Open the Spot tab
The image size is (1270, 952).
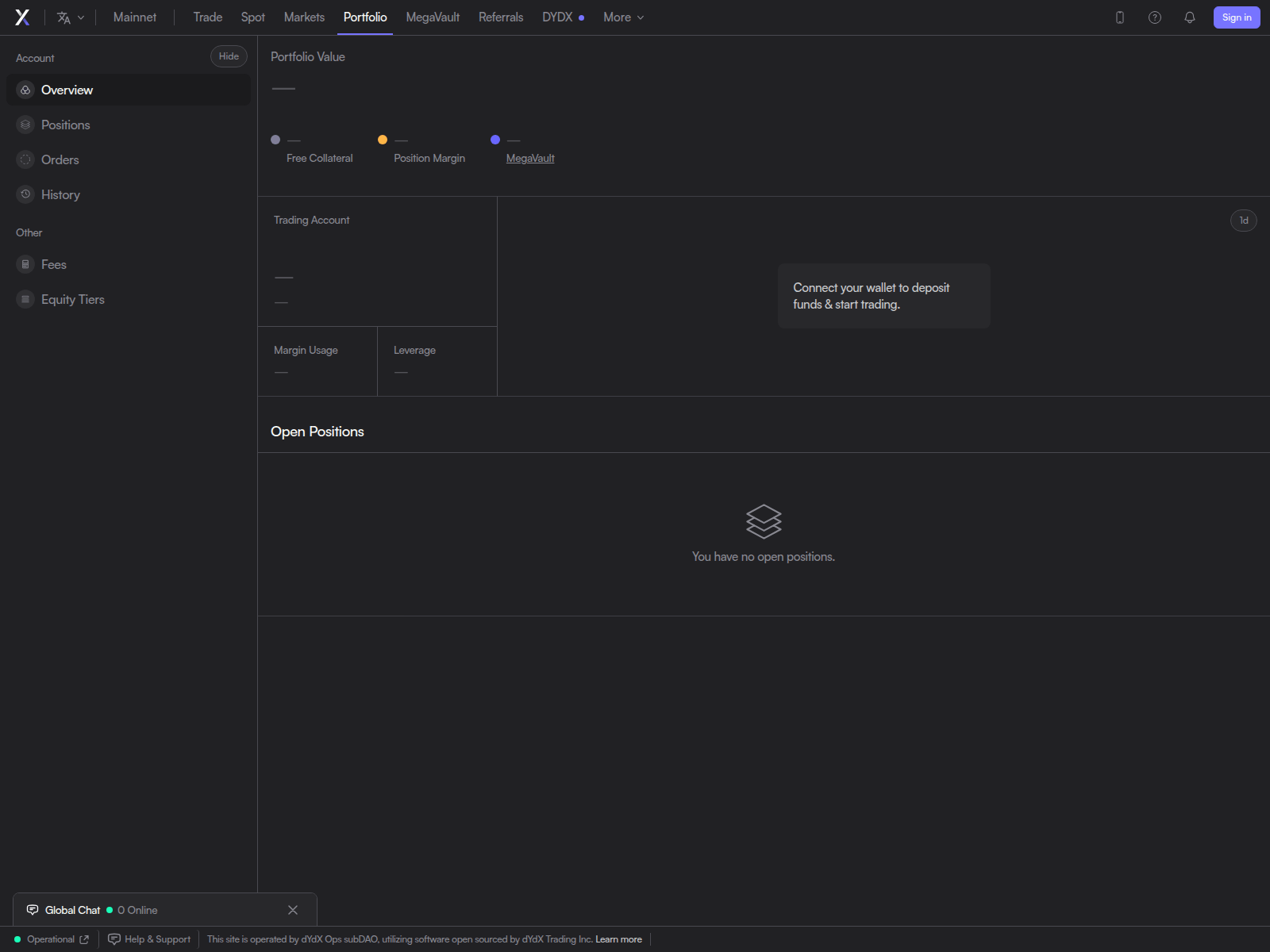253,17
